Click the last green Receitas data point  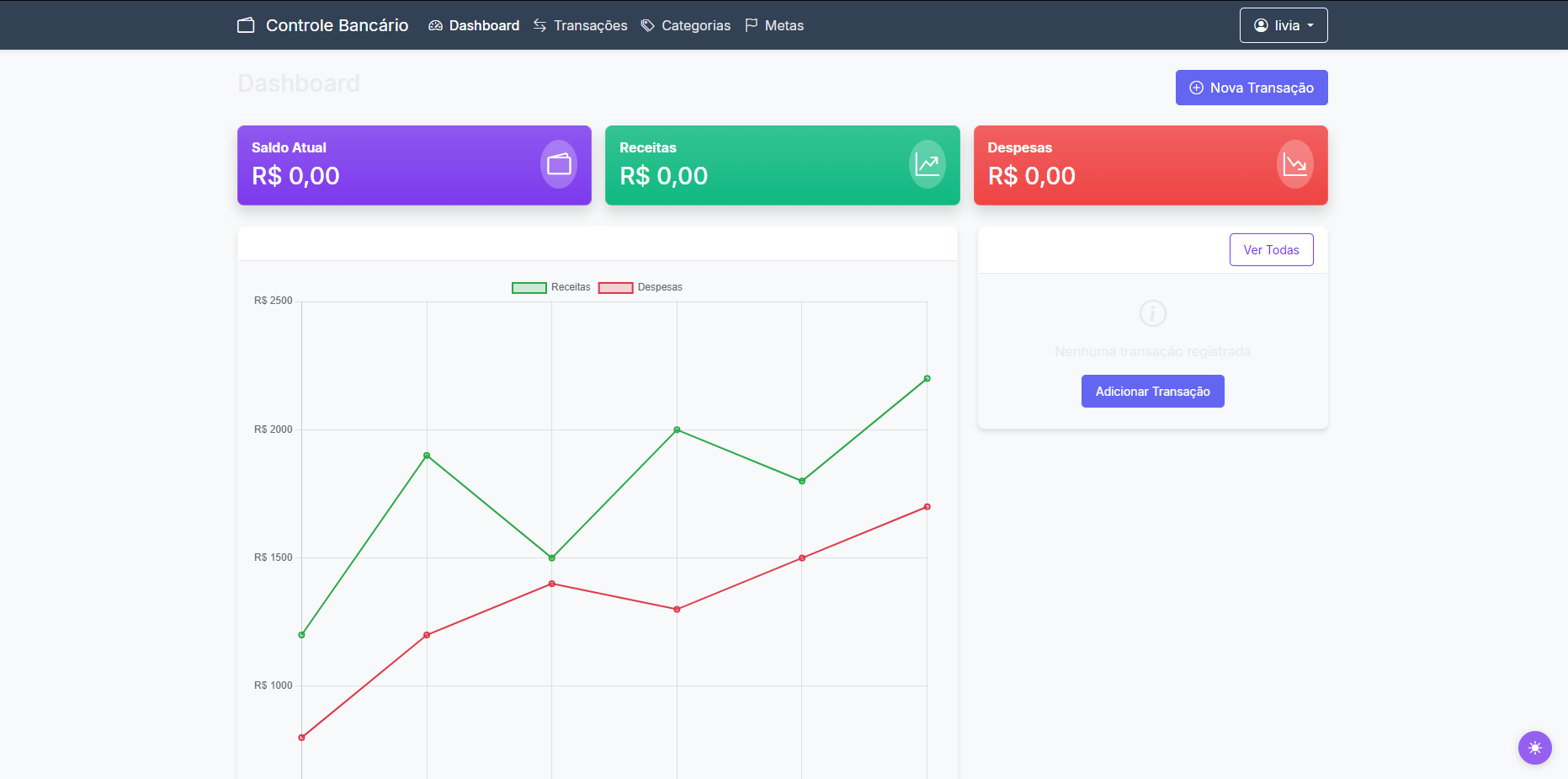pos(927,379)
